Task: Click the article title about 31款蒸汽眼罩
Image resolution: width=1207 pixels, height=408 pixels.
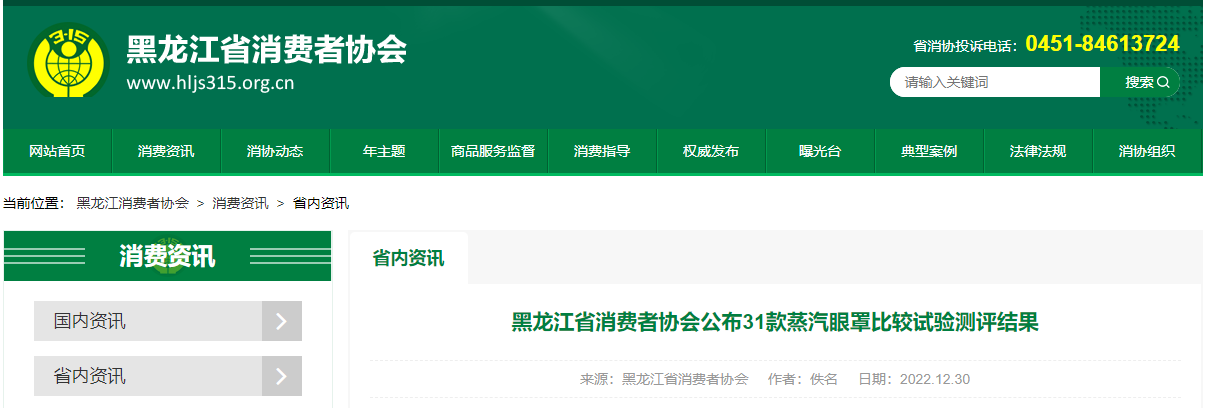Action: [x=775, y=322]
